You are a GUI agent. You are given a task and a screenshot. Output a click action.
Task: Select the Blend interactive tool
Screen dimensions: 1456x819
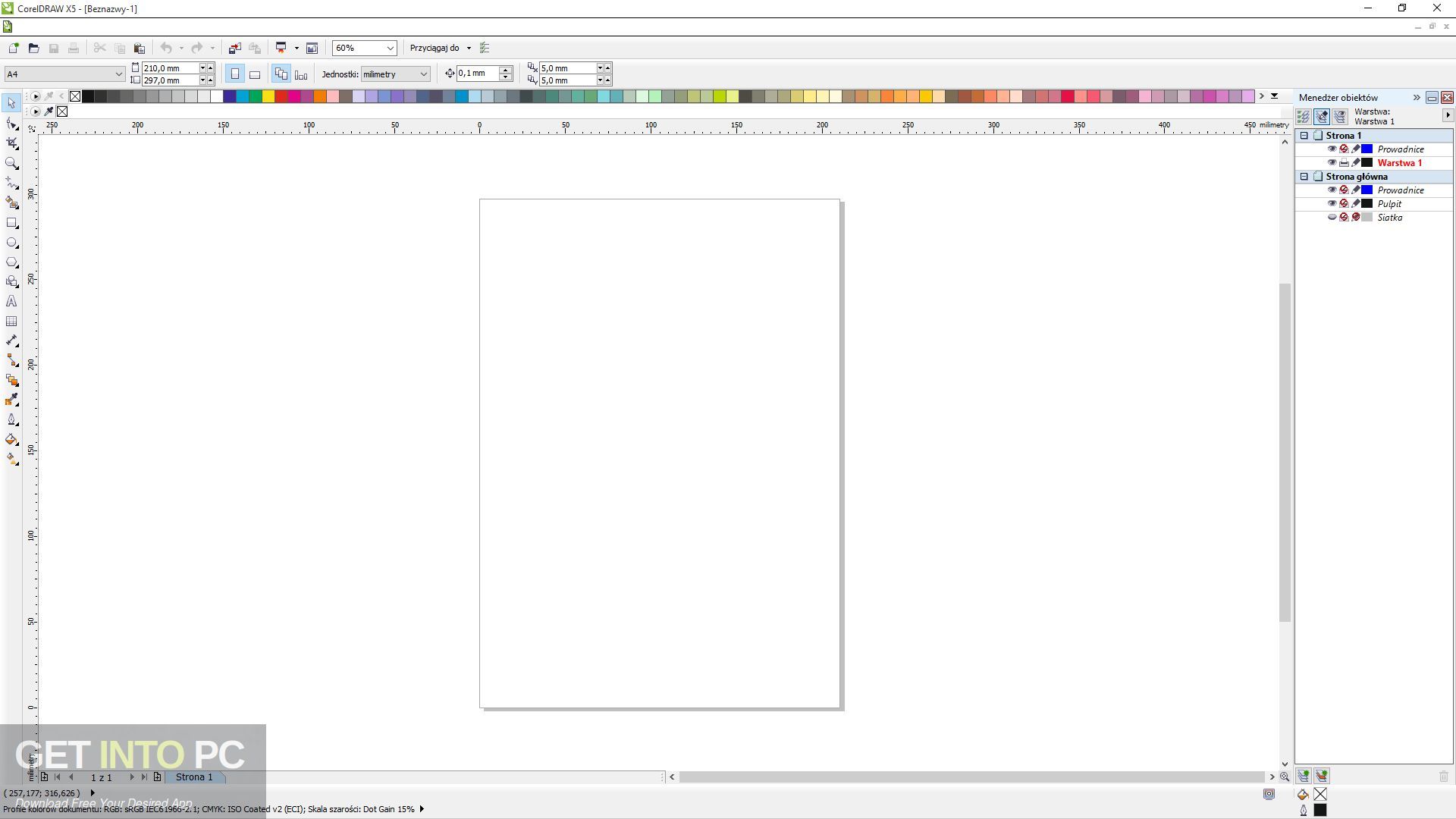pos(11,381)
